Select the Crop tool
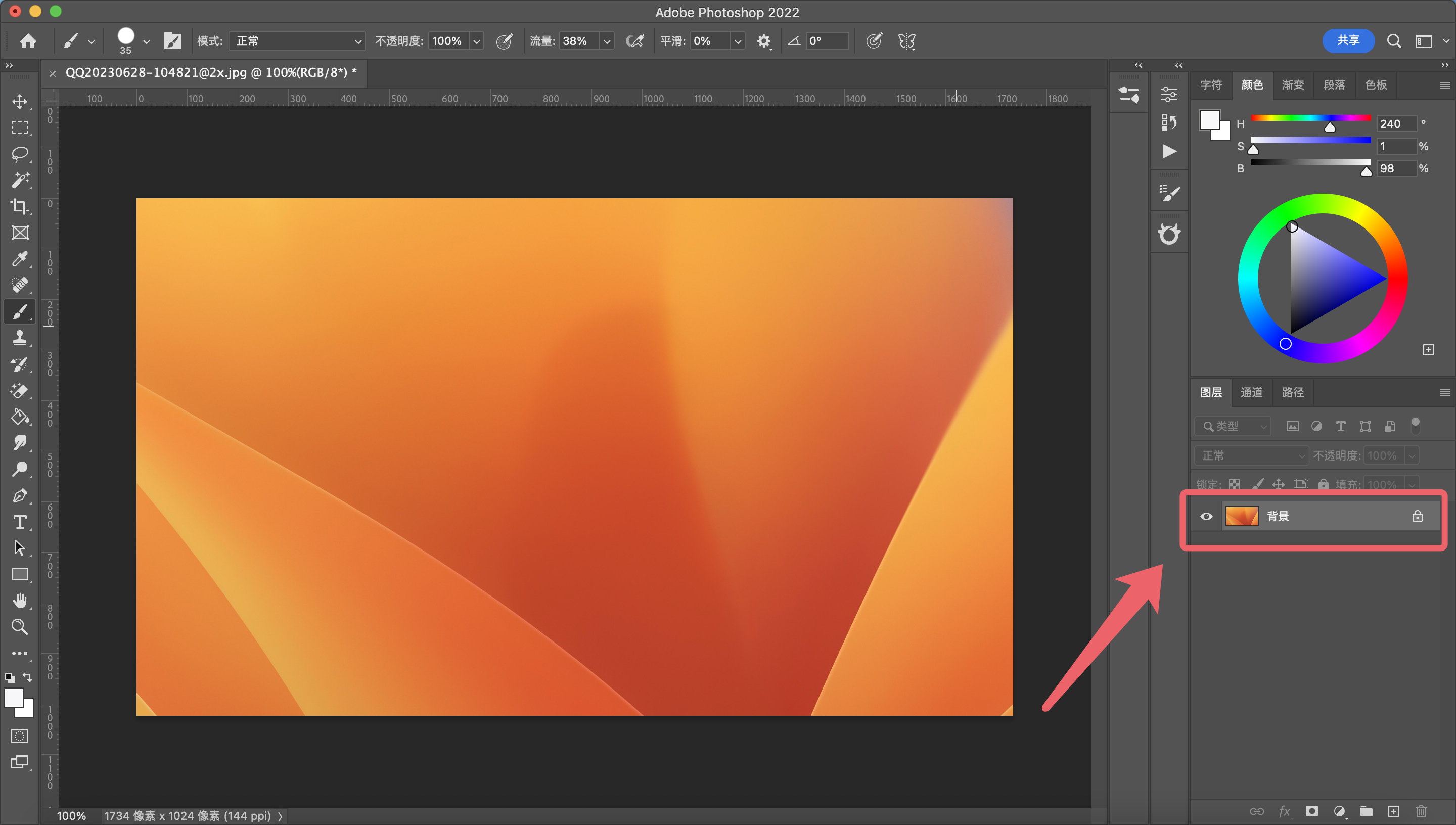Image resolution: width=1456 pixels, height=825 pixels. click(x=20, y=206)
